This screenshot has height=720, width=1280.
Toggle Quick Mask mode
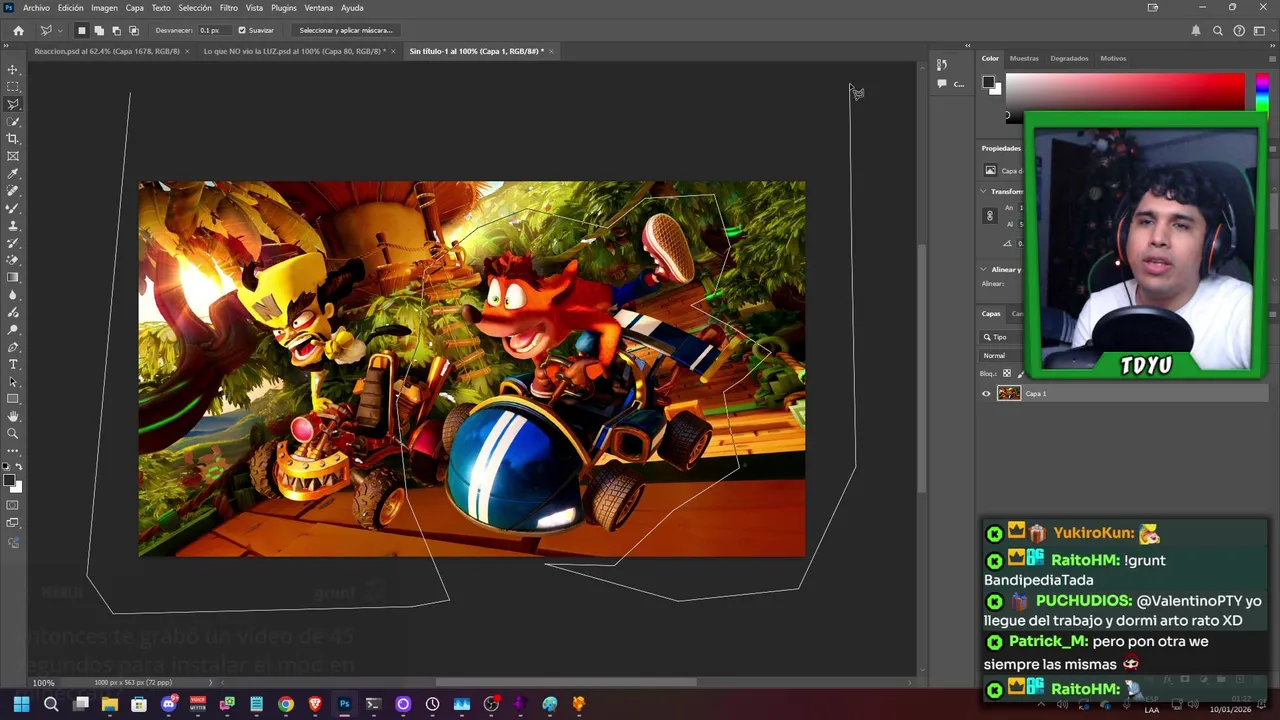click(x=13, y=505)
